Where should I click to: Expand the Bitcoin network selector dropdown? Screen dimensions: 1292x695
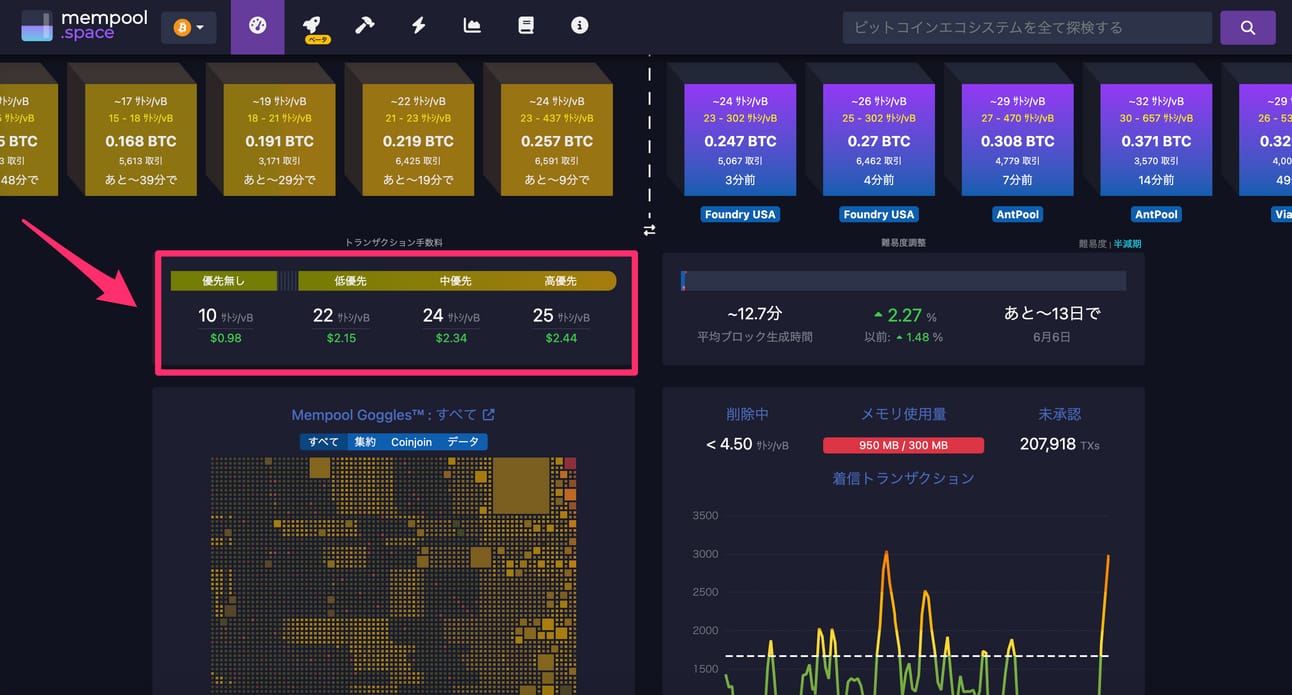point(189,27)
